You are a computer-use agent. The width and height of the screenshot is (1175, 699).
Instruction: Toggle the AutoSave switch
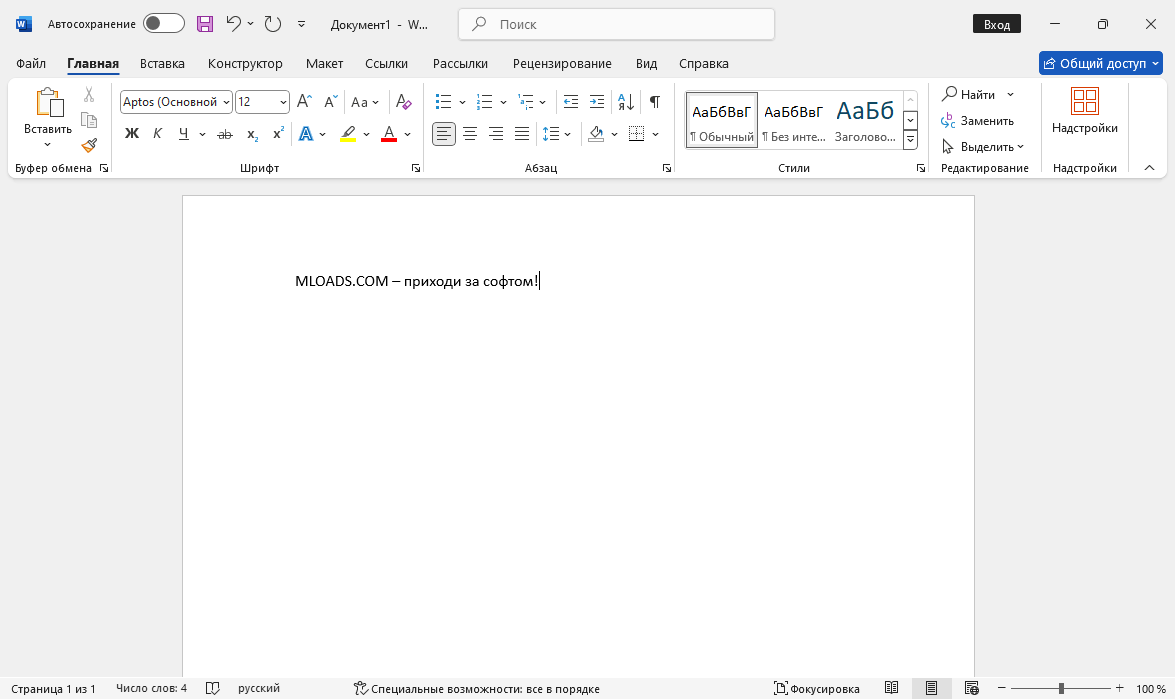click(163, 24)
